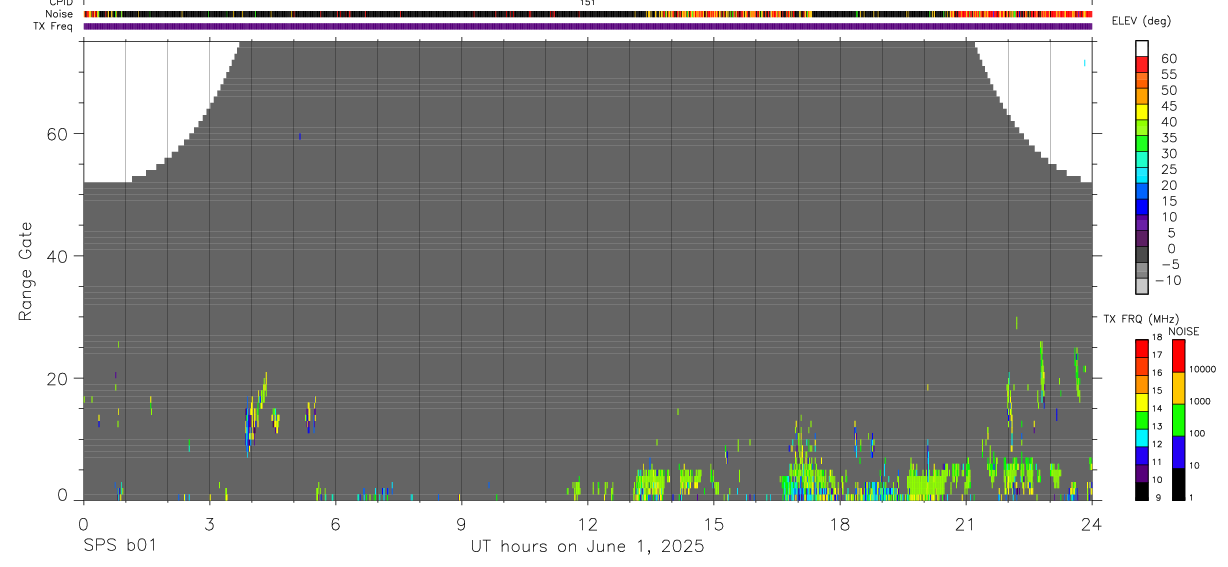Click the Range Gate axis title

(x=25, y=272)
